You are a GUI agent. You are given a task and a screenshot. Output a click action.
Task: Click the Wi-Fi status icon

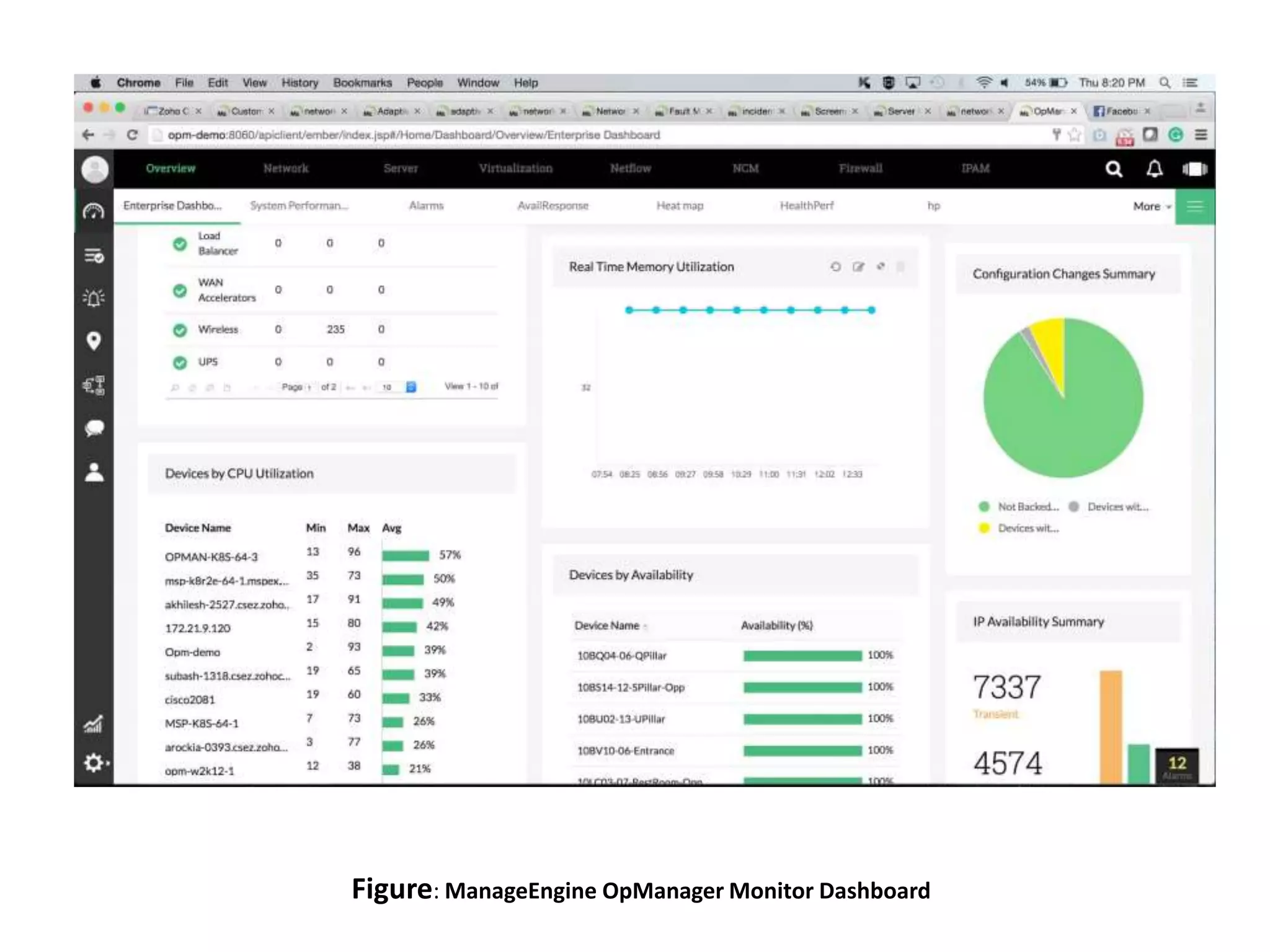(984, 82)
